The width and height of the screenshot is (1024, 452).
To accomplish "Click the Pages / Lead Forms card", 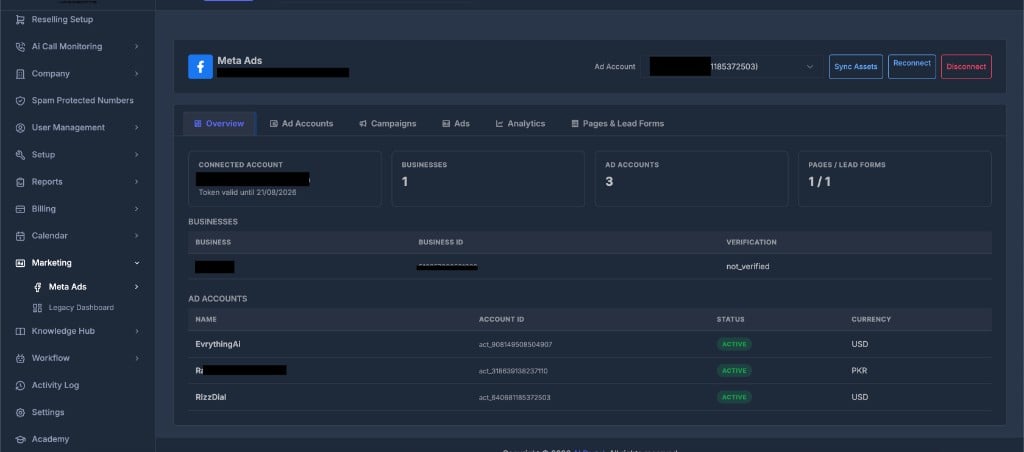I will point(895,179).
